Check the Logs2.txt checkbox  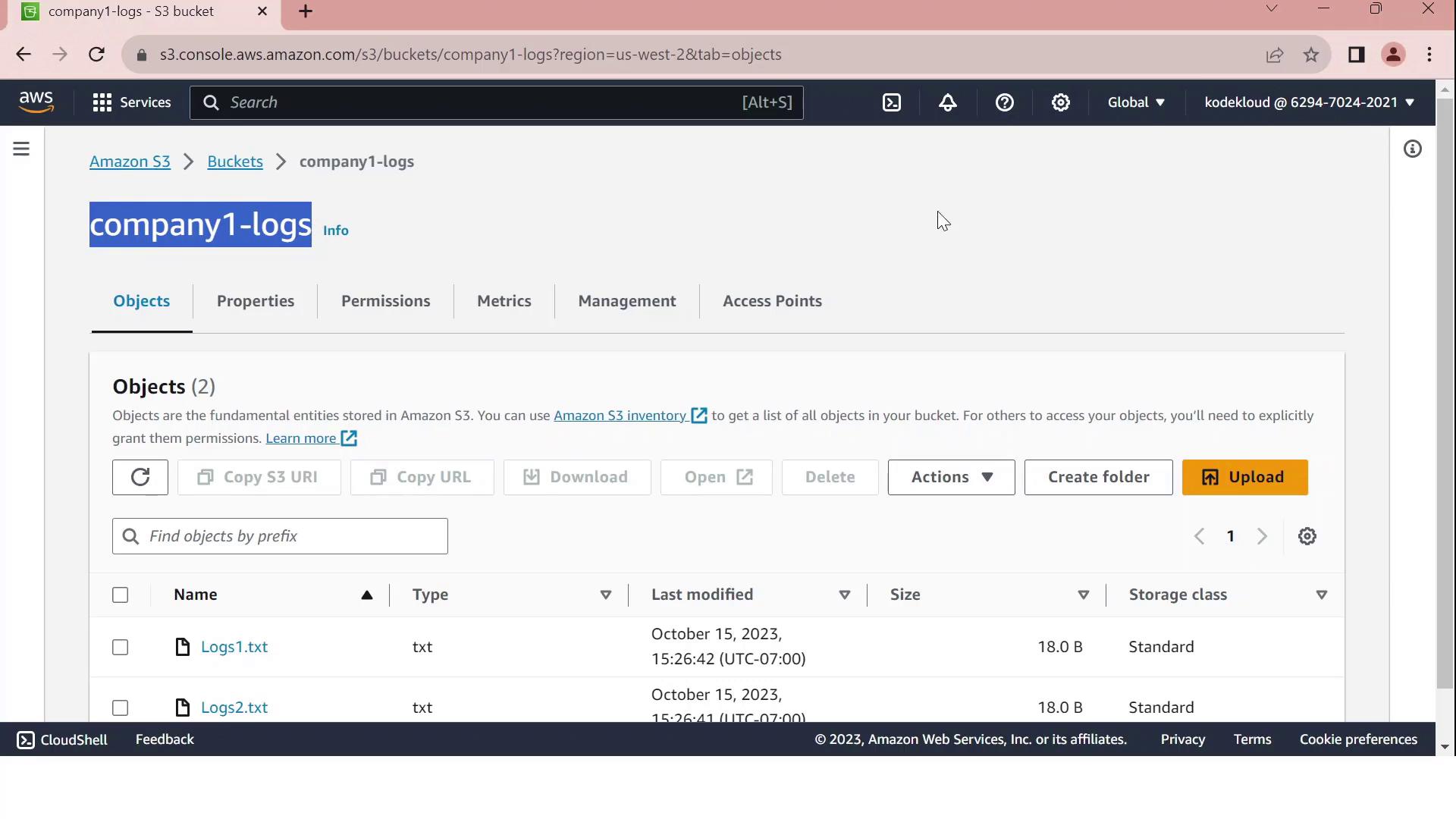click(x=121, y=708)
